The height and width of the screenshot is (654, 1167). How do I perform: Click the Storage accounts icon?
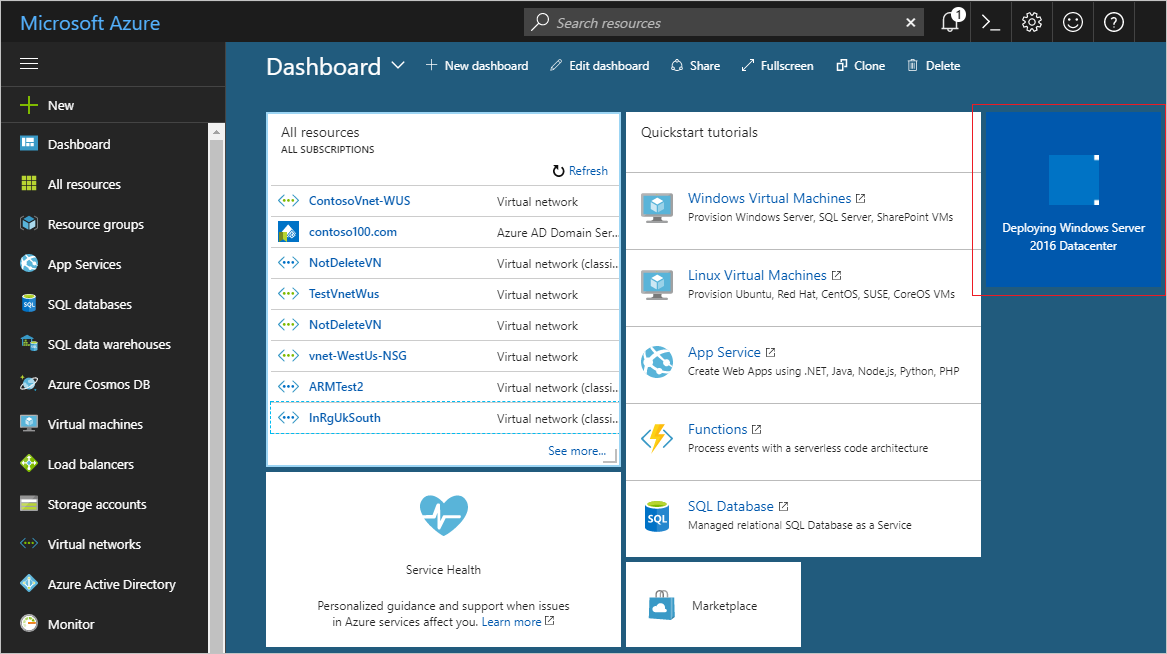(x=29, y=504)
